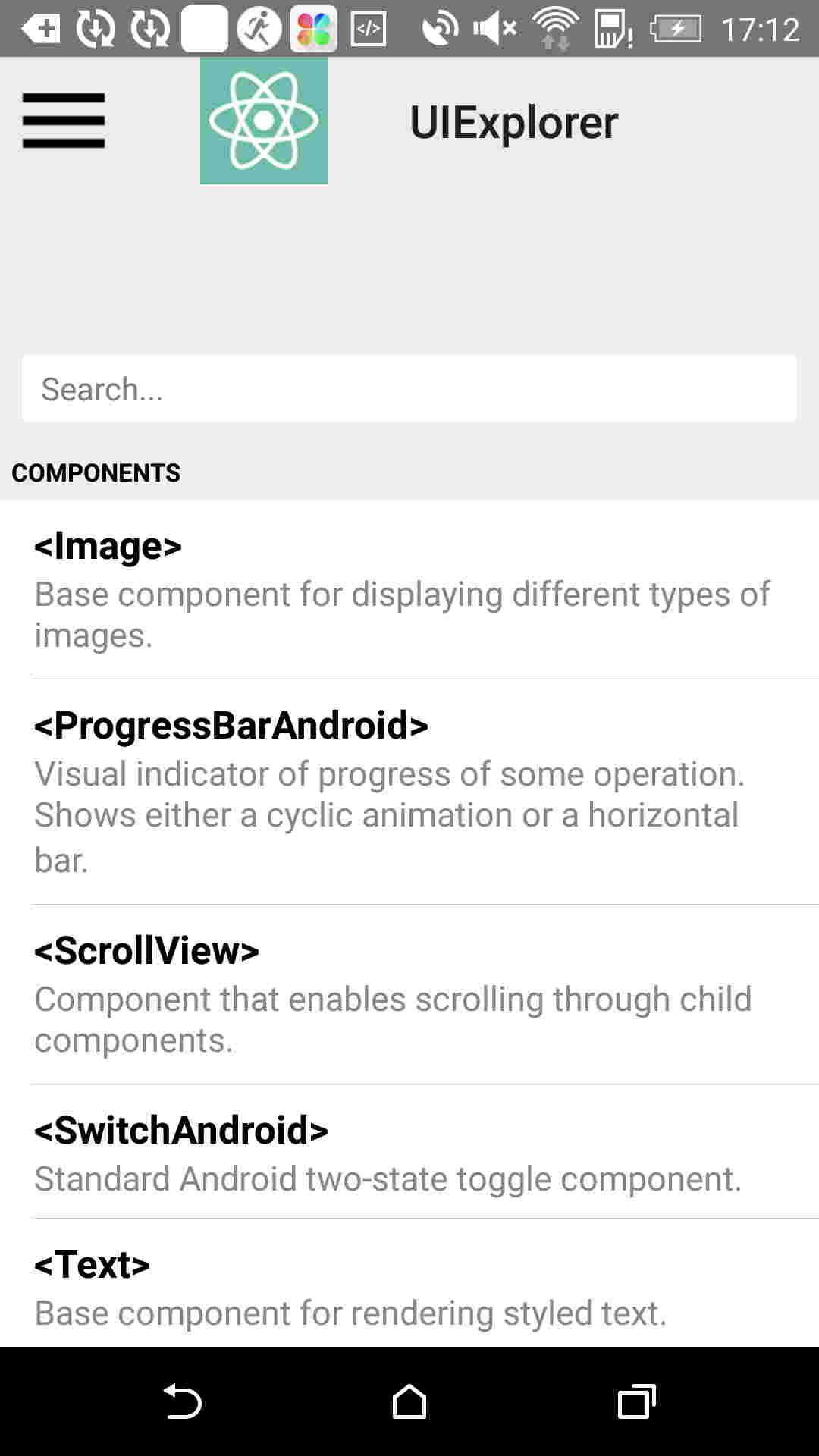
Task: Open the recent apps overview
Action: (x=636, y=1401)
